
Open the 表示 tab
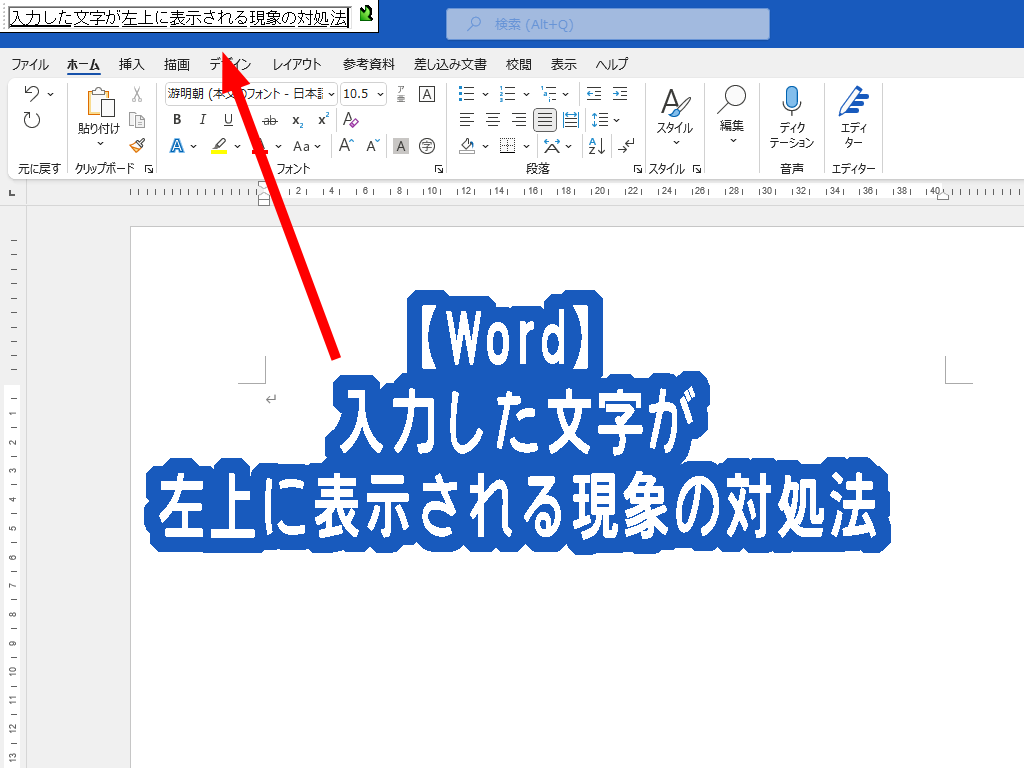[563, 64]
